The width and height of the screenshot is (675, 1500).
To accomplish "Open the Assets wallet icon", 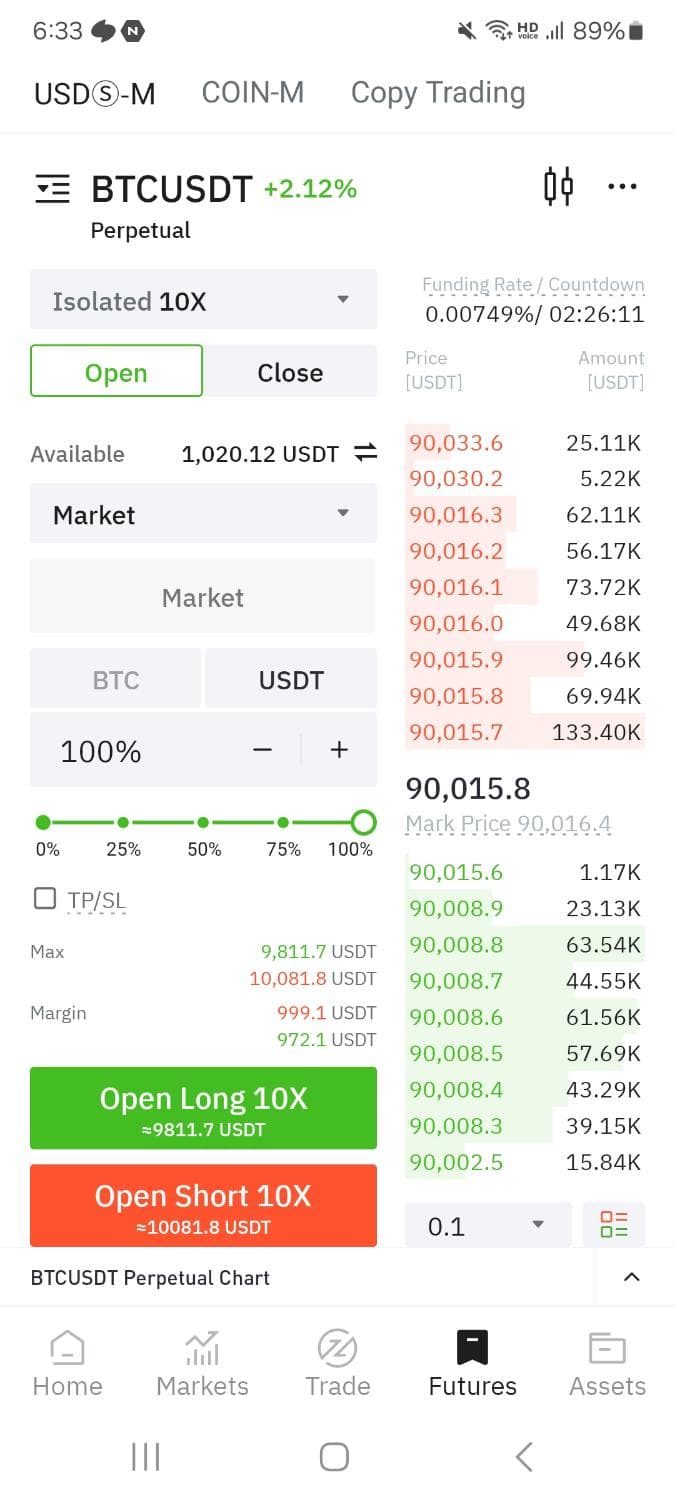I will pyautogui.click(x=607, y=1348).
